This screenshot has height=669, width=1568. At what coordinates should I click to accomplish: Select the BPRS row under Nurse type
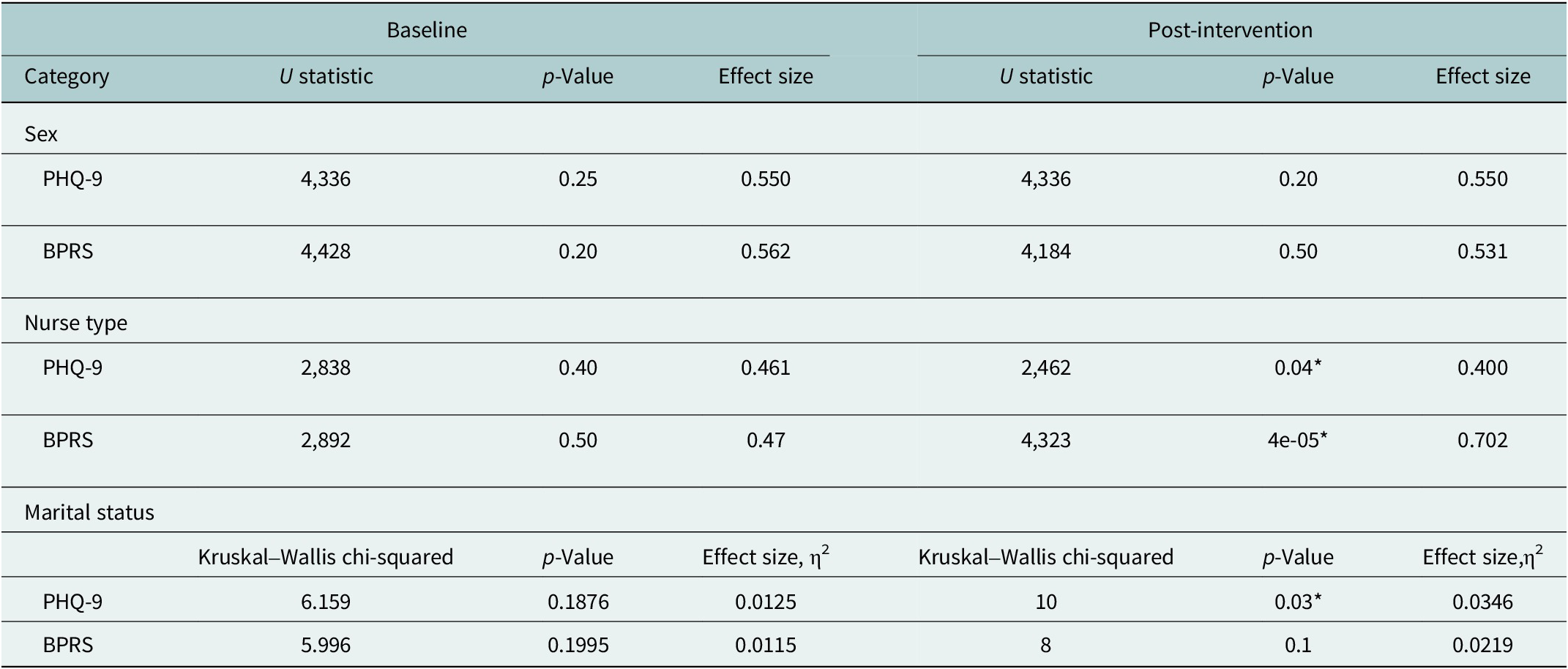click(x=68, y=440)
